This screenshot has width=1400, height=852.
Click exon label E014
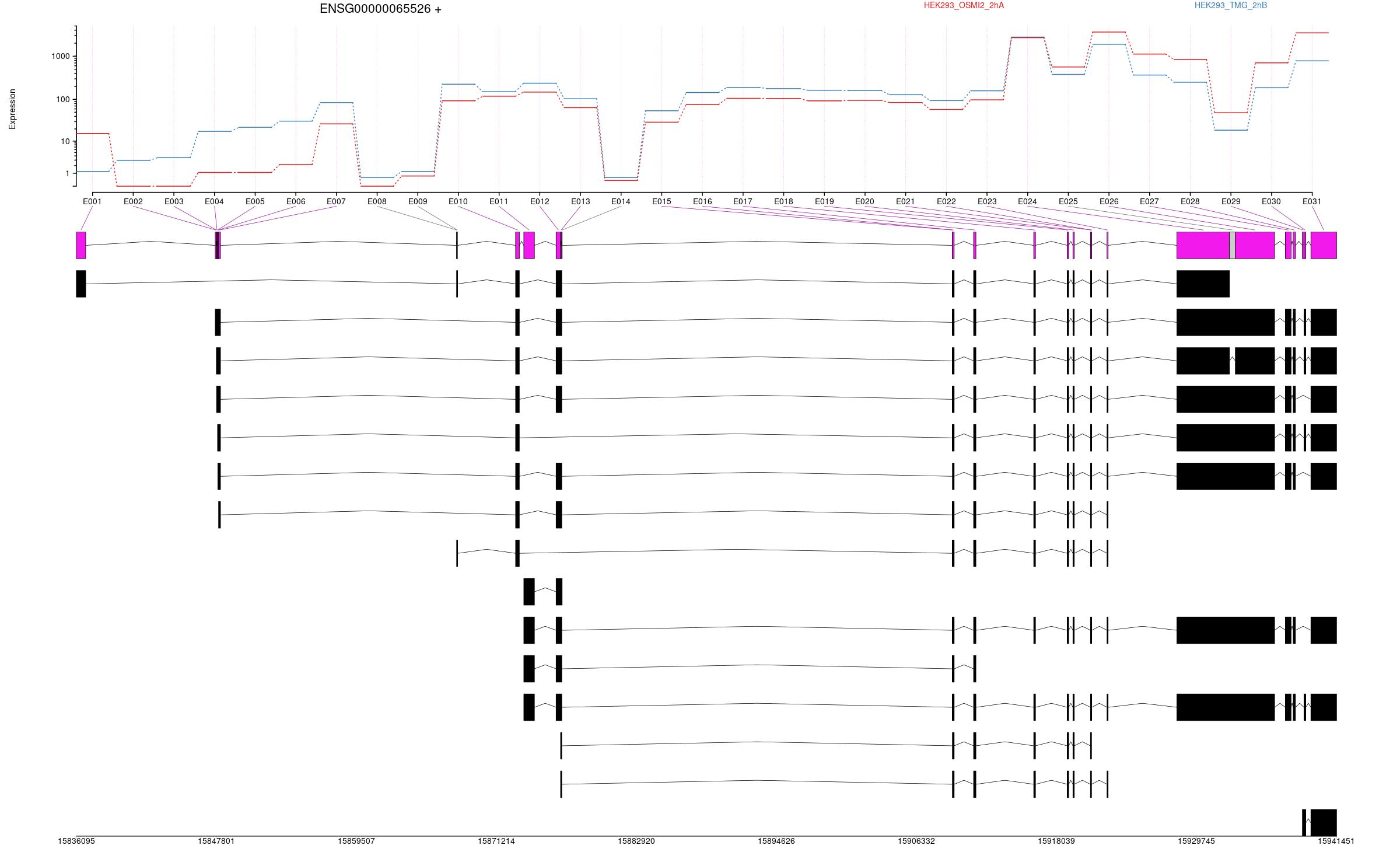(621, 201)
